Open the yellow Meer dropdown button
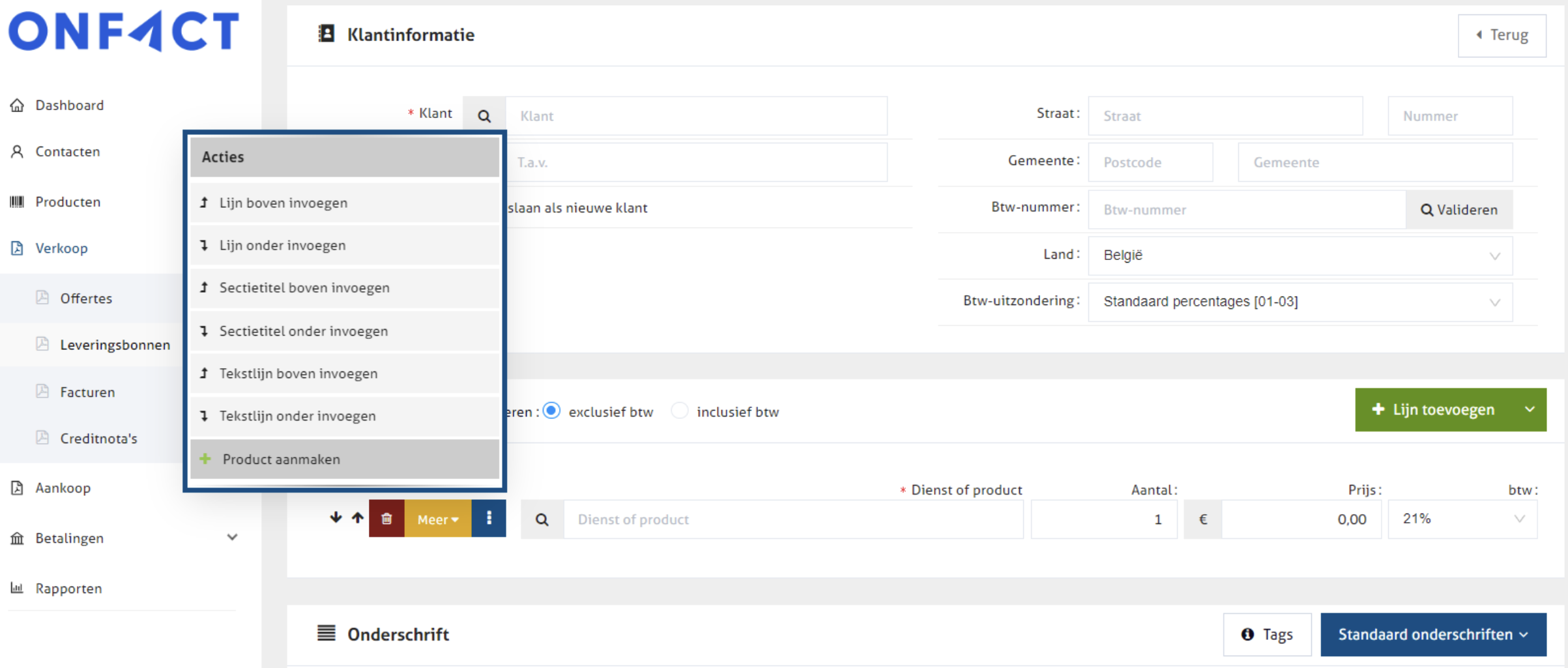Screen dimensions: 1568x668 point(438,519)
